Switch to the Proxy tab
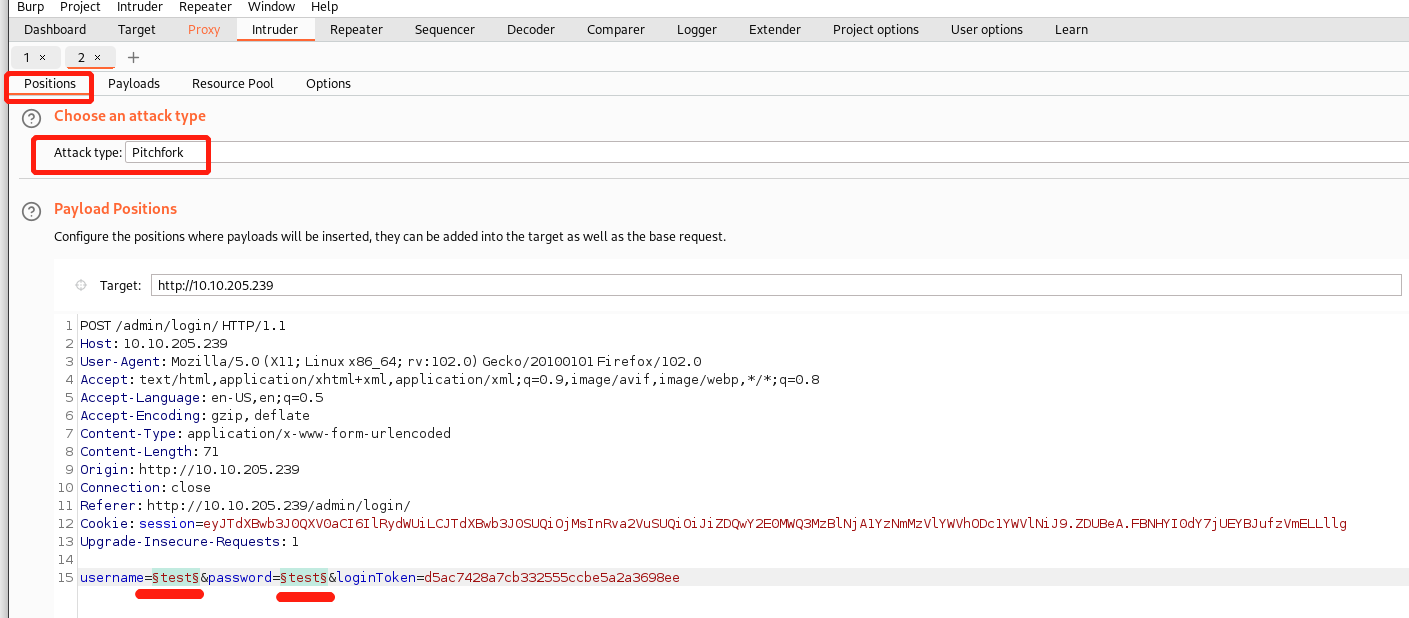The height and width of the screenshot is (618, 1409). [204, 30]
